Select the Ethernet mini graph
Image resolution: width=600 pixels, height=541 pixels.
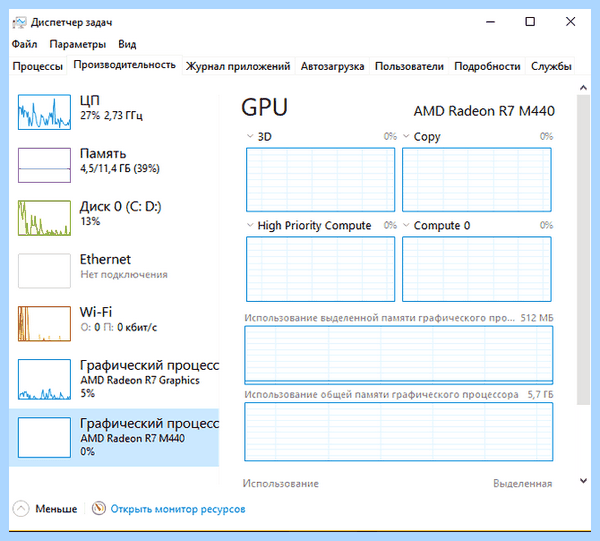point(44,270)
